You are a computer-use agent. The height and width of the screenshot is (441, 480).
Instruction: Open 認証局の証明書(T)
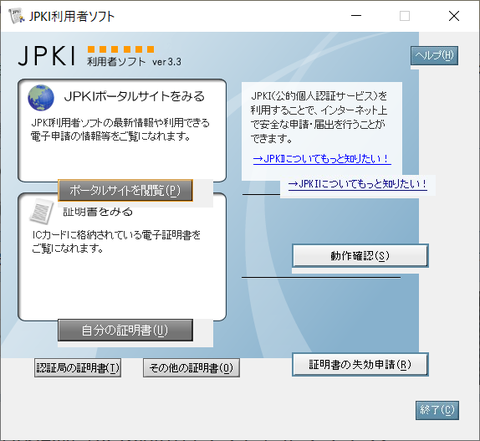[78, 368]
